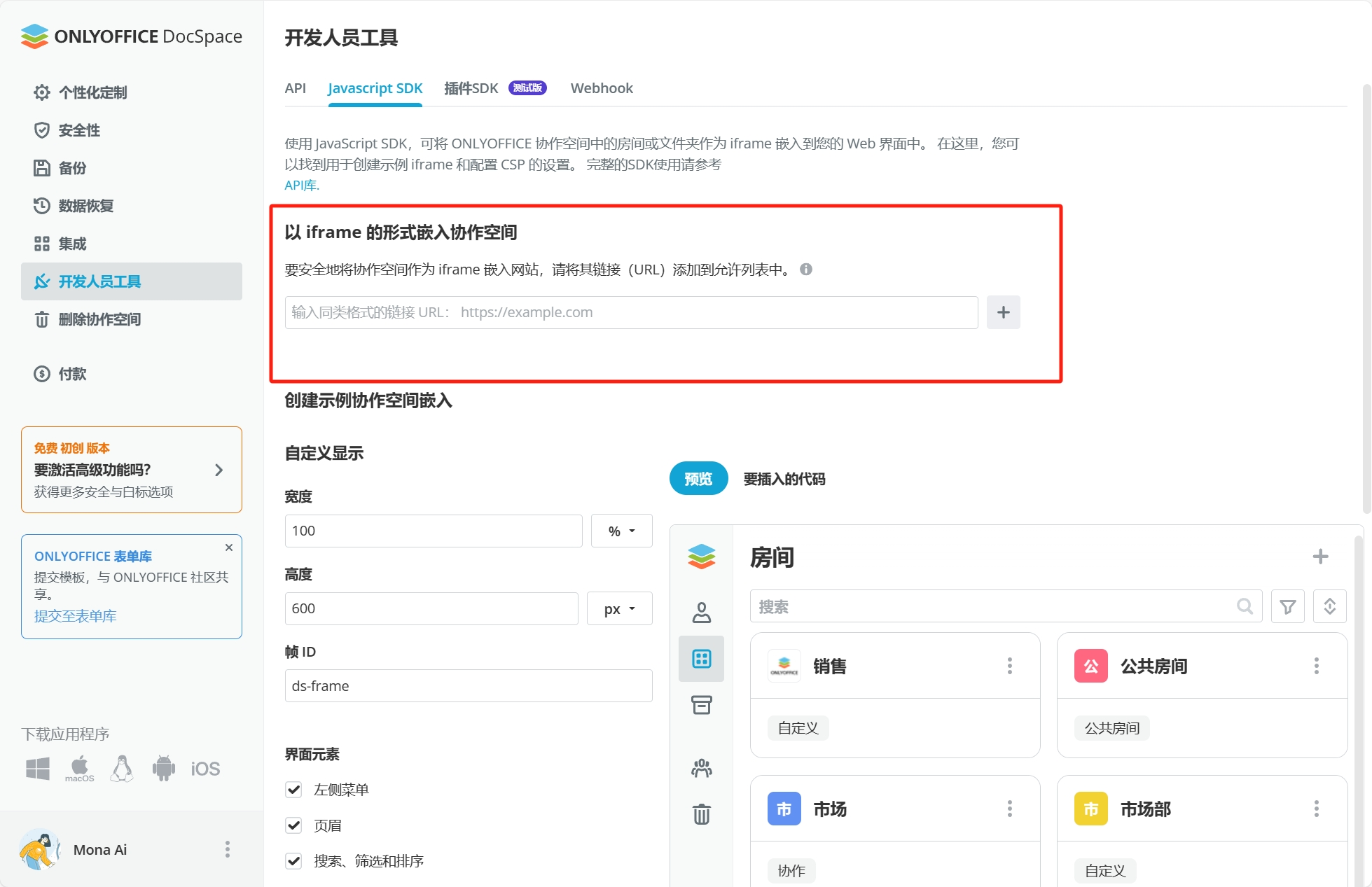Click the 协作 tag on 市场 room
This screenshot has height=887, width=1372.
pos(791,871)
